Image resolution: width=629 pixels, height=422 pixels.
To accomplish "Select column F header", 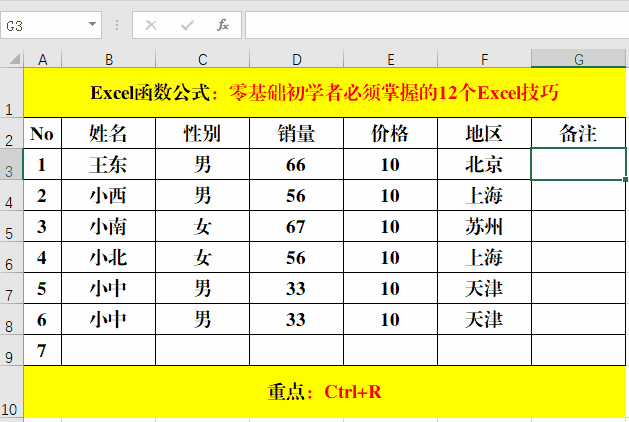I will tap(484, 59).
